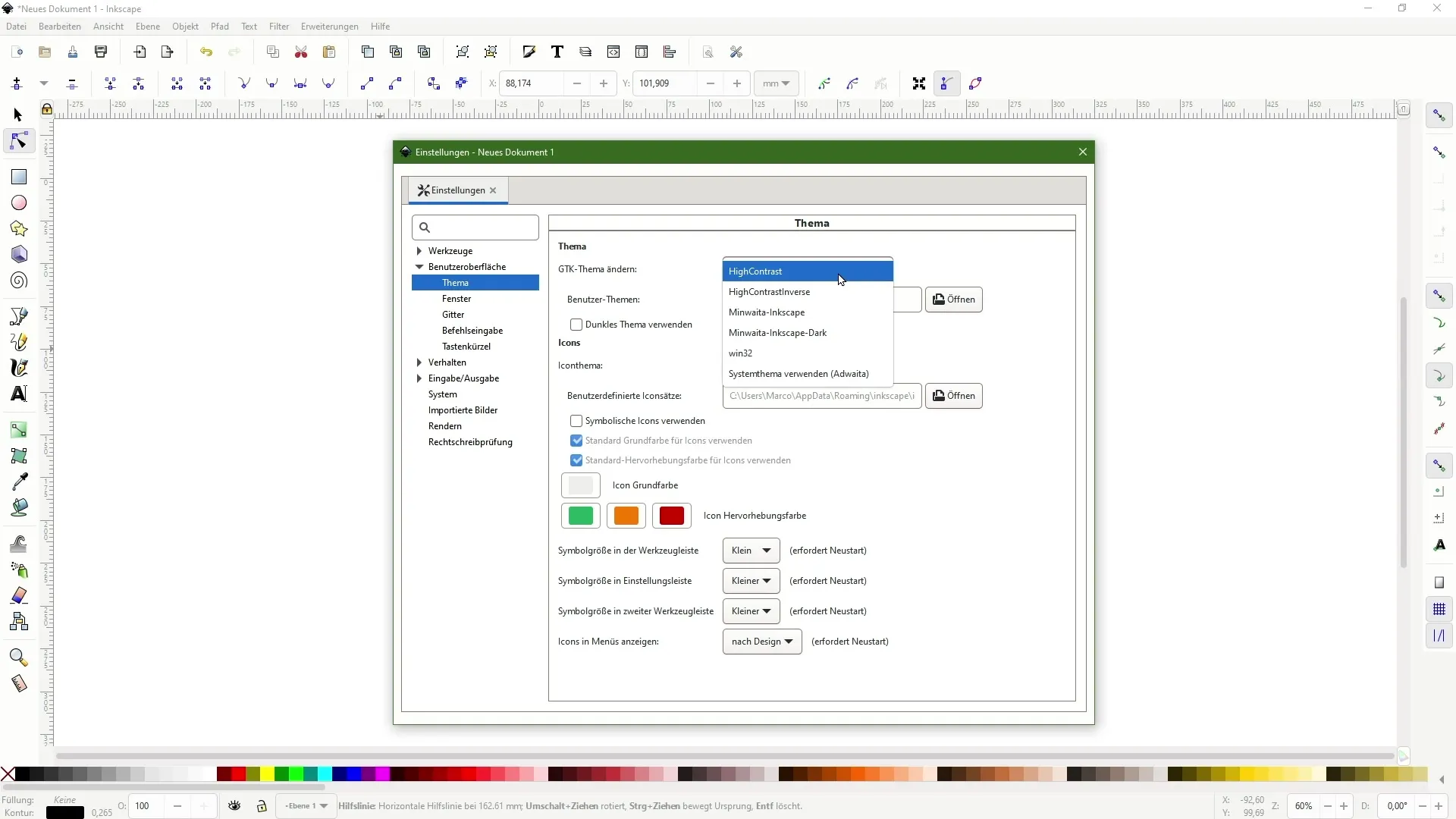Click Öffnen button next to Benutzer-Themen
This screenshot has height=819, width=1456.
[x=954, y=300]
